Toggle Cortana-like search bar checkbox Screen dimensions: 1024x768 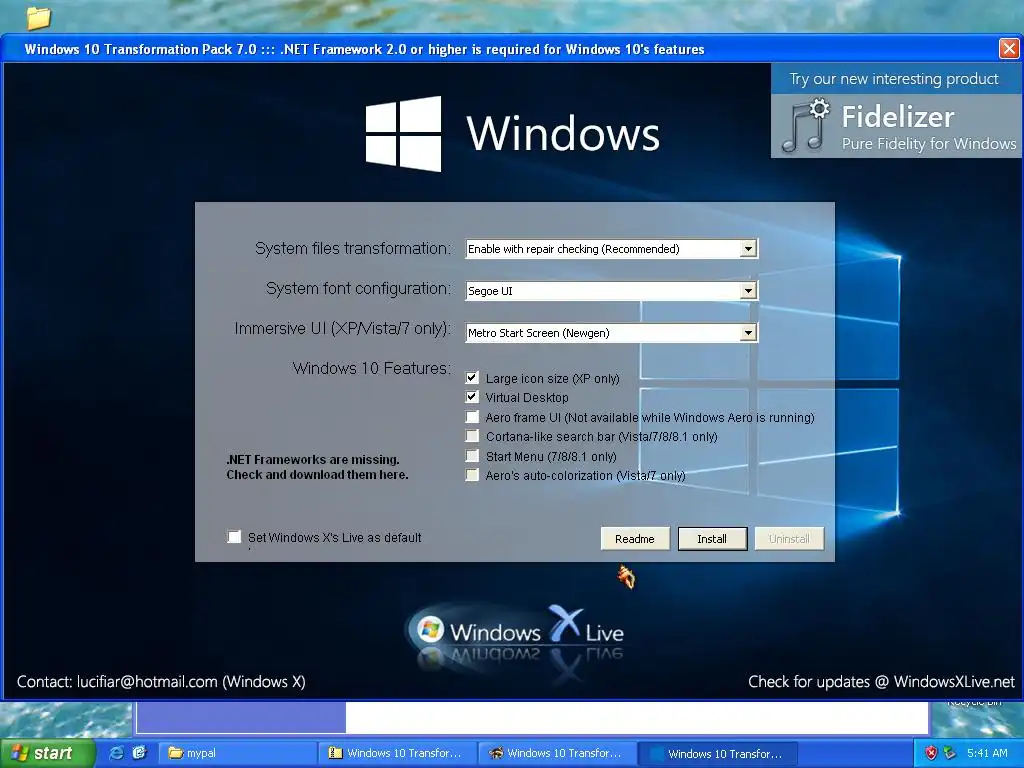point(472,436)
